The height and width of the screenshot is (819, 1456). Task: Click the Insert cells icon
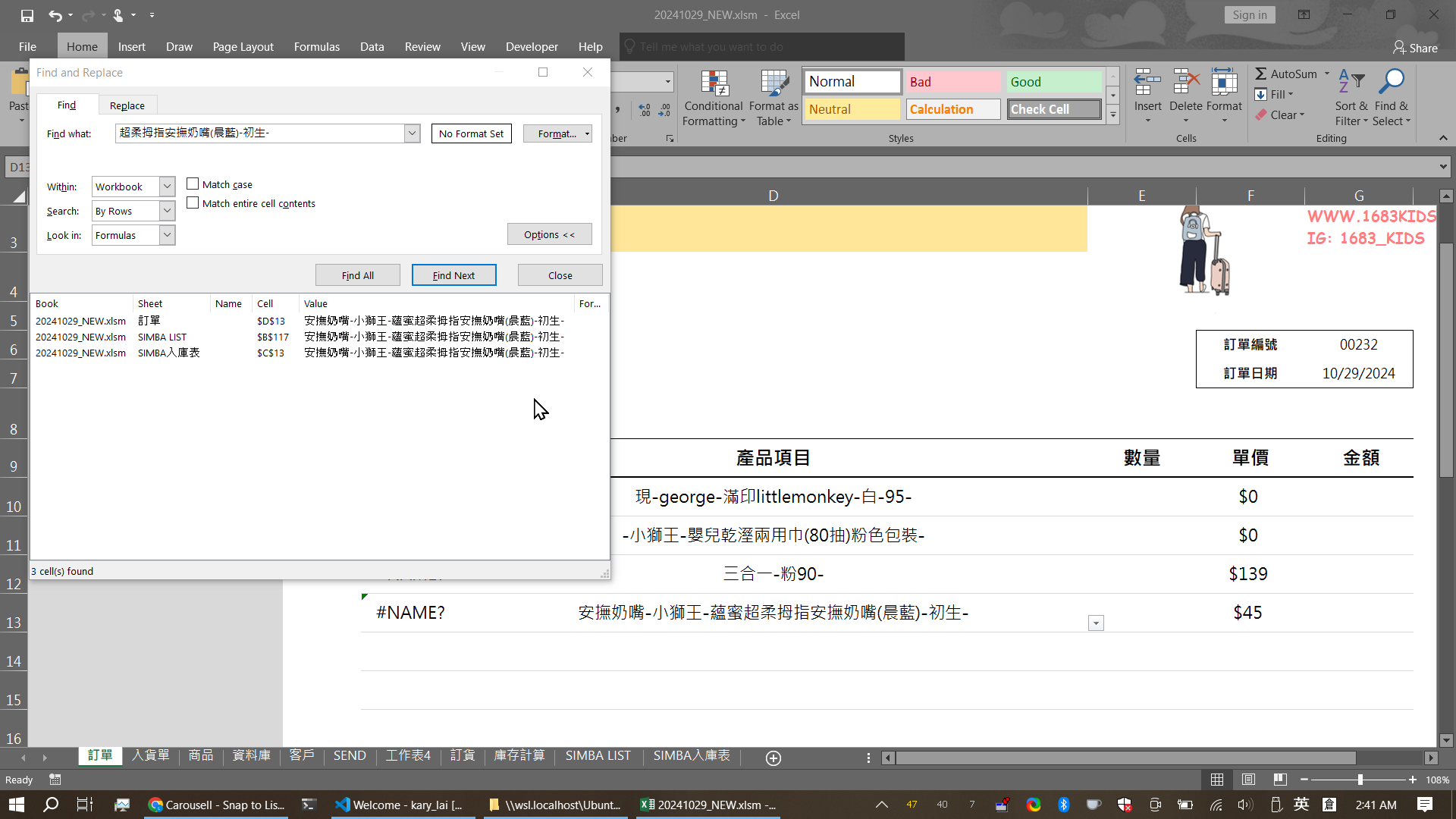(x=1147, y=82)
